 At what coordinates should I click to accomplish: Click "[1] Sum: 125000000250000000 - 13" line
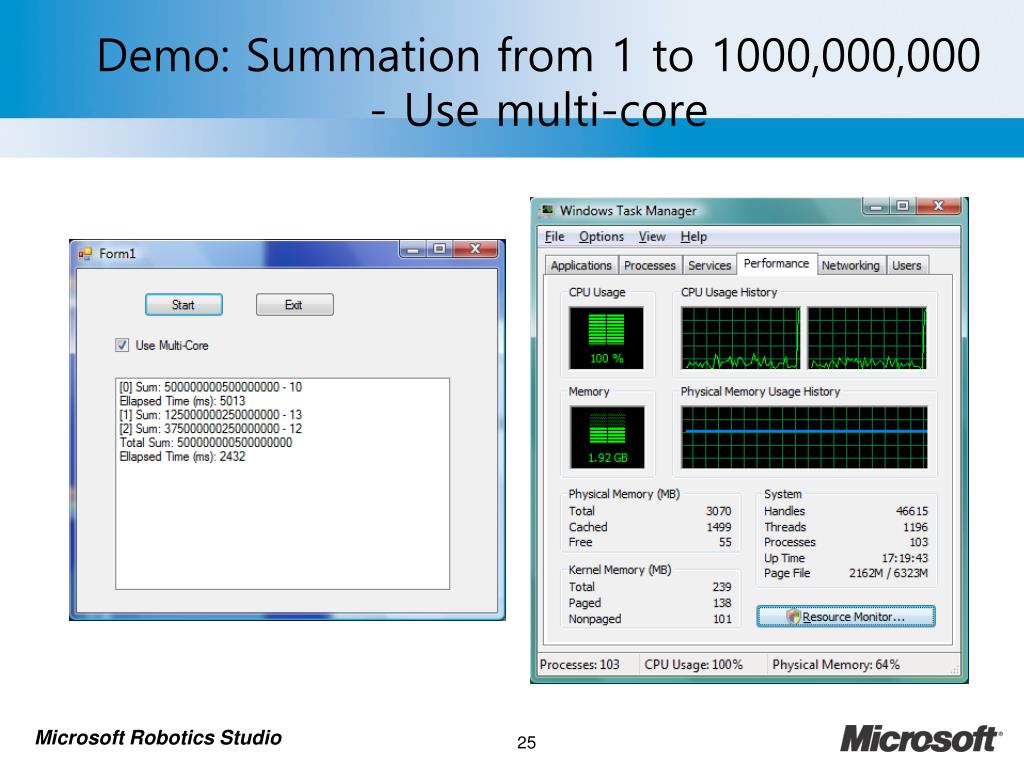coord(210,415)
